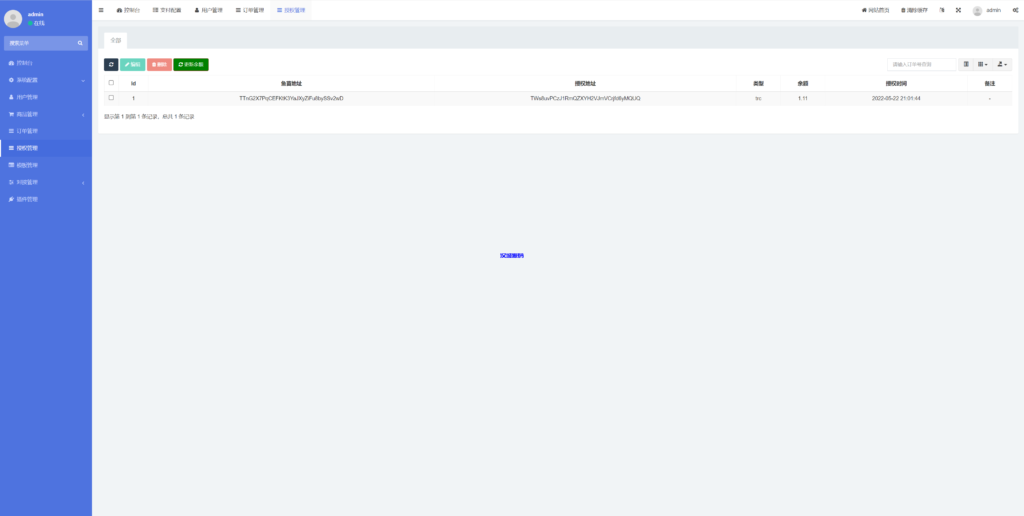This screenshot has width=1024, height=516.
Task: Open the export data dropdown
Action: (1002, 64)
